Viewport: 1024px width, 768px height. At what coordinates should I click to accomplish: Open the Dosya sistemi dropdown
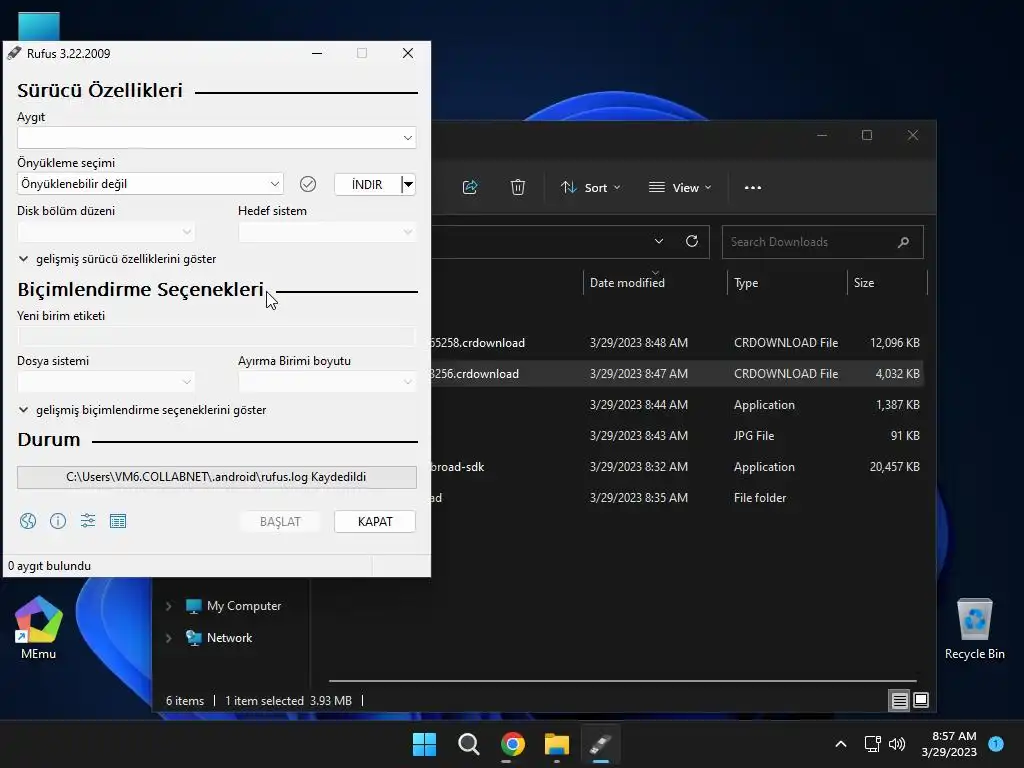pyautogui.click(x=106, y=381)
